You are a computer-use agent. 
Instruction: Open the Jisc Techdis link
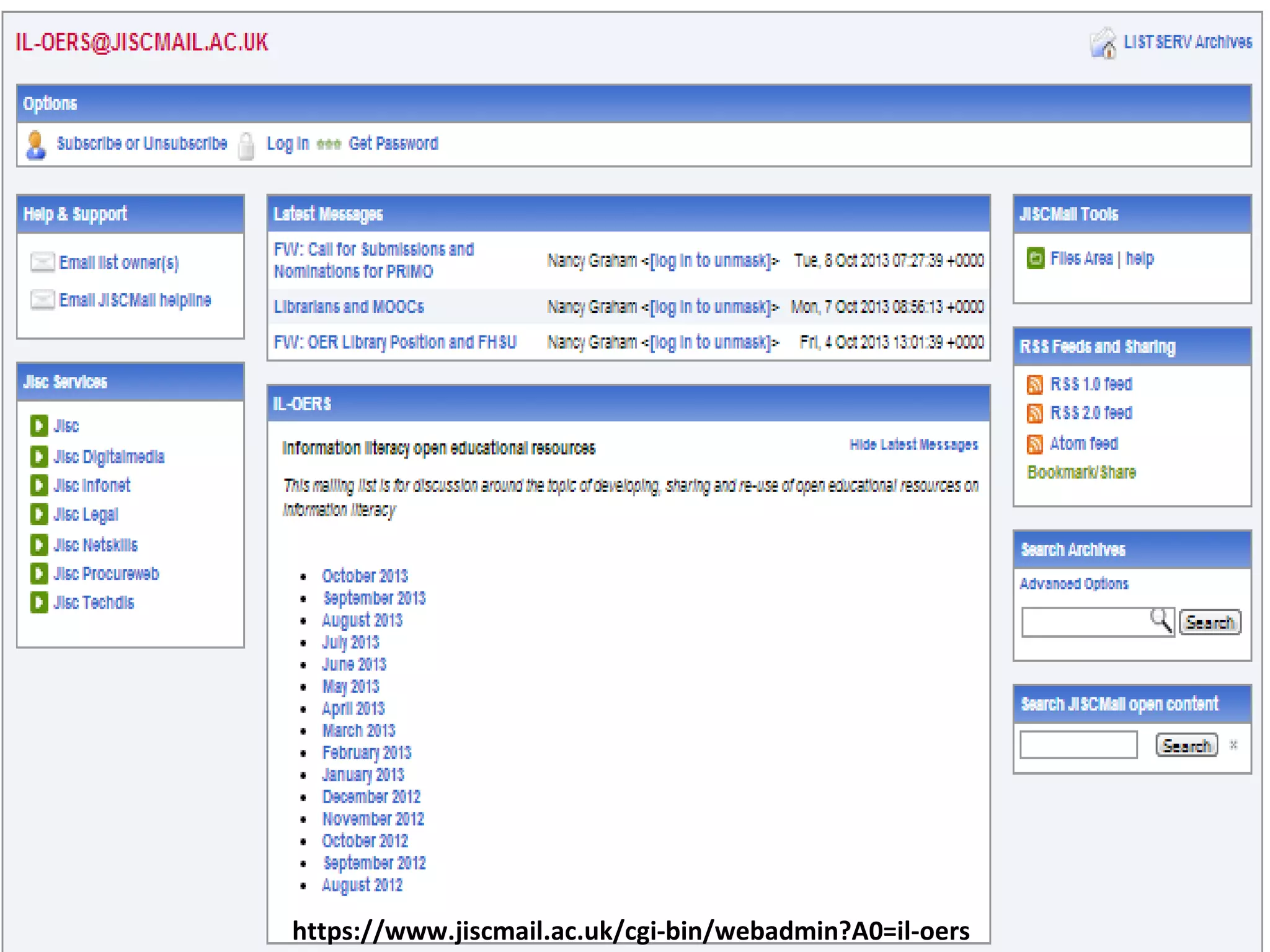click(x=94, y=602)
